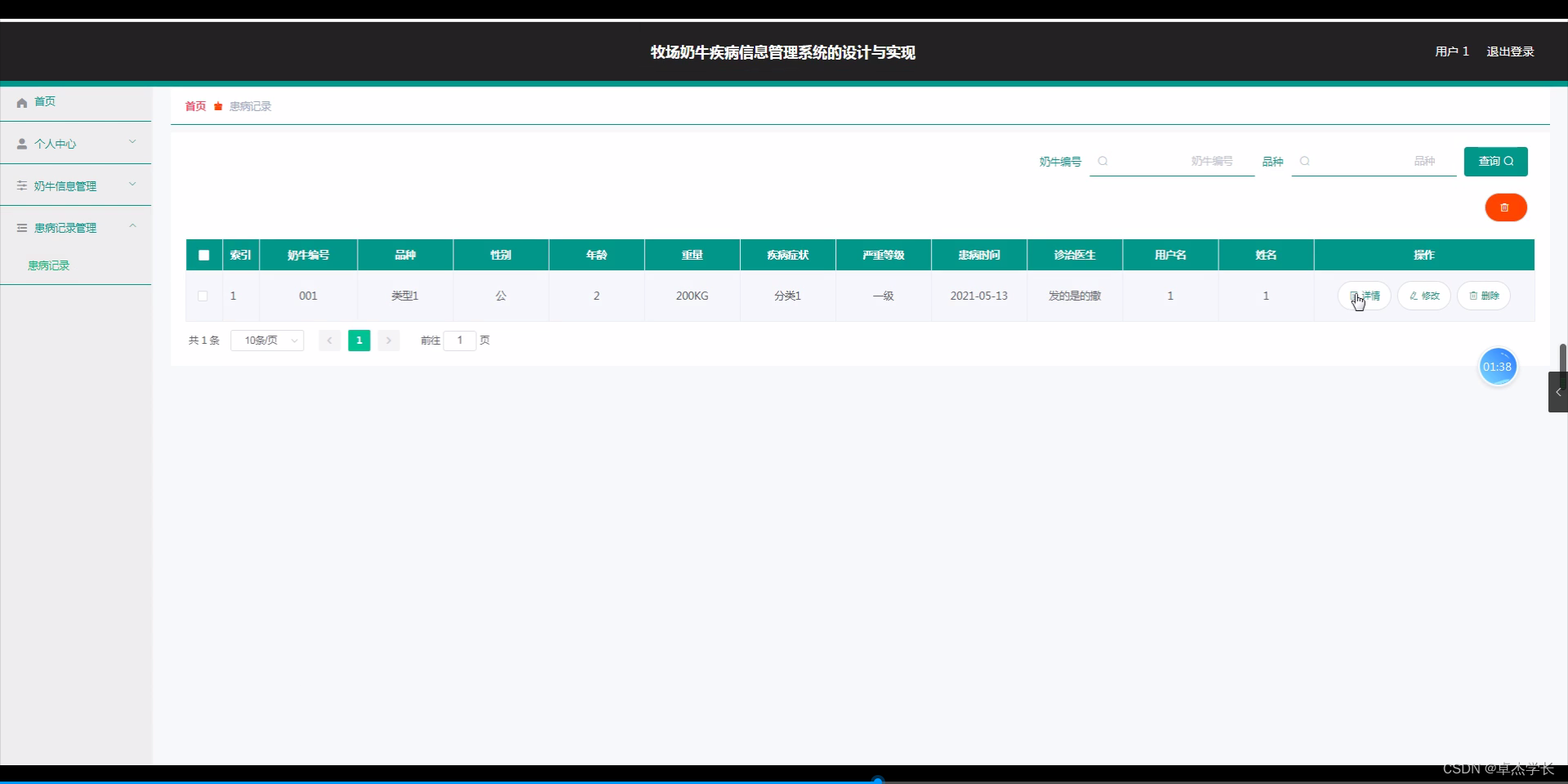Click the 年龄 column header

point(596,255)
